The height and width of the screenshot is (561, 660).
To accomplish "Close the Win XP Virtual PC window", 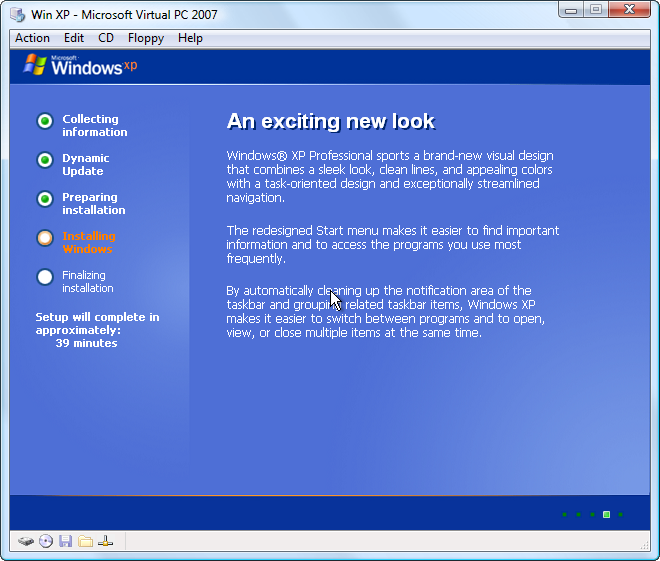I will tap(629, 10).
